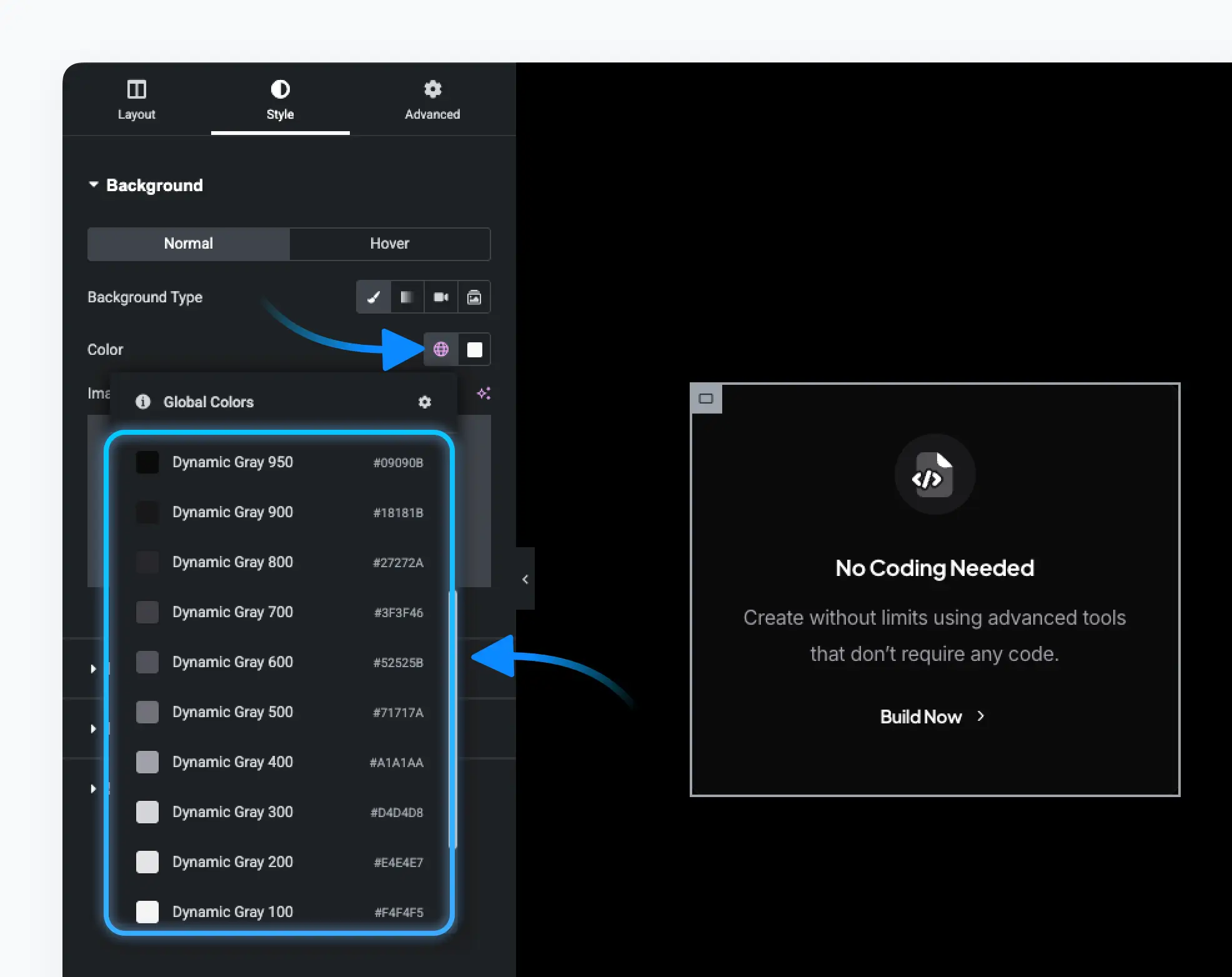The height and width of the screenshot is (977, 1232).
Task: Select Dynamic Gray 950 color
Action: tap(280, 462)
